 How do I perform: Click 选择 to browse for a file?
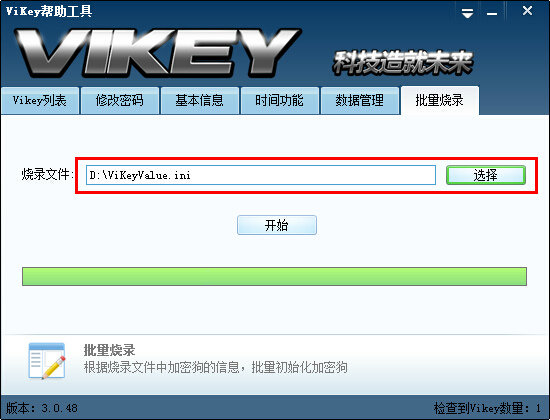486,175
